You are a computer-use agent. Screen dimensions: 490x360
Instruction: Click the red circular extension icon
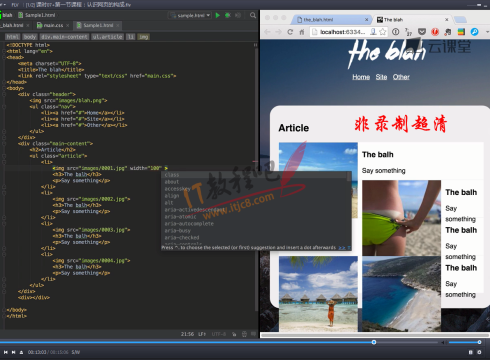coord(435,32)
